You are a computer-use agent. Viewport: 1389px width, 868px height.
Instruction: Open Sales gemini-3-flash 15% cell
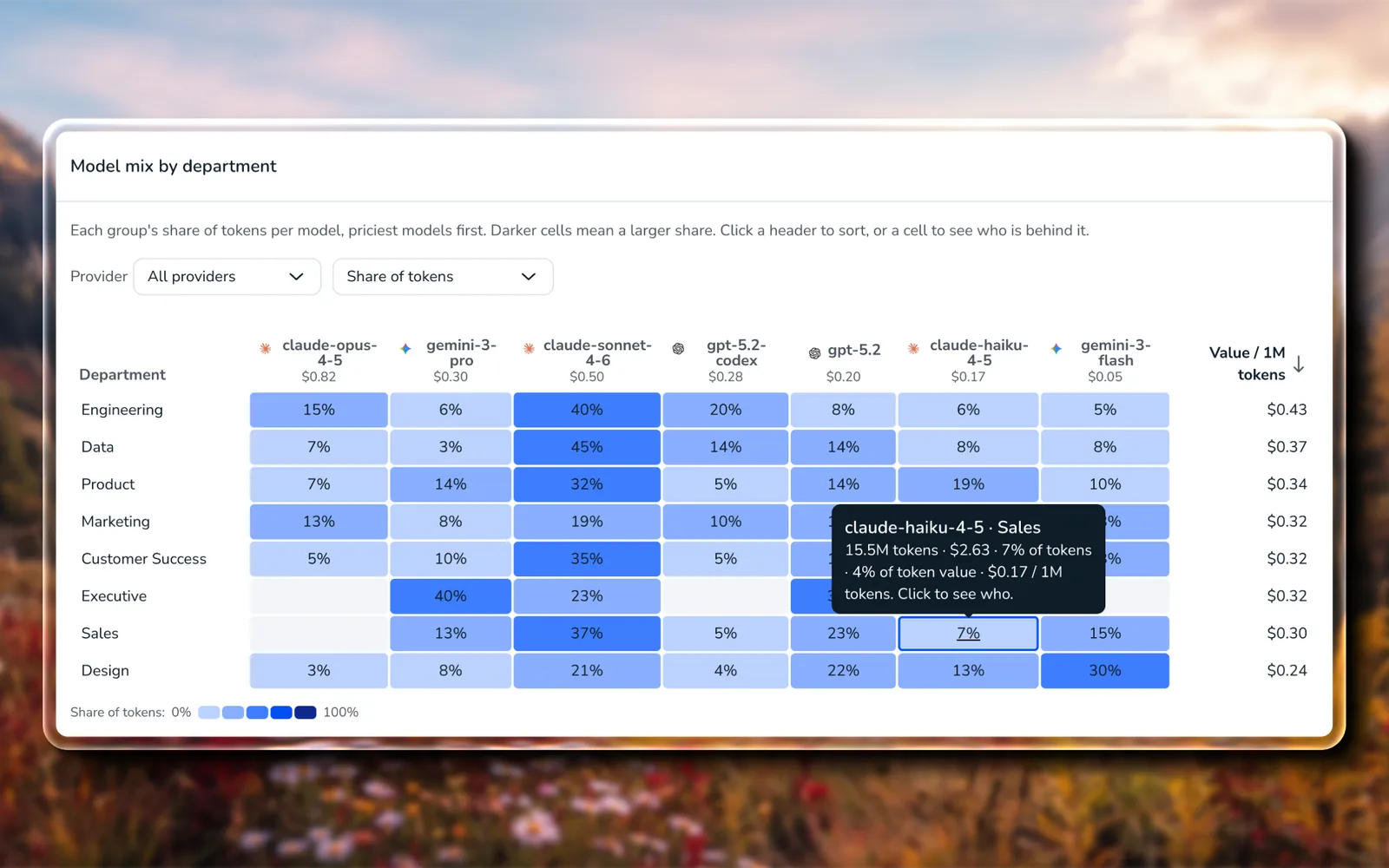1105,634
